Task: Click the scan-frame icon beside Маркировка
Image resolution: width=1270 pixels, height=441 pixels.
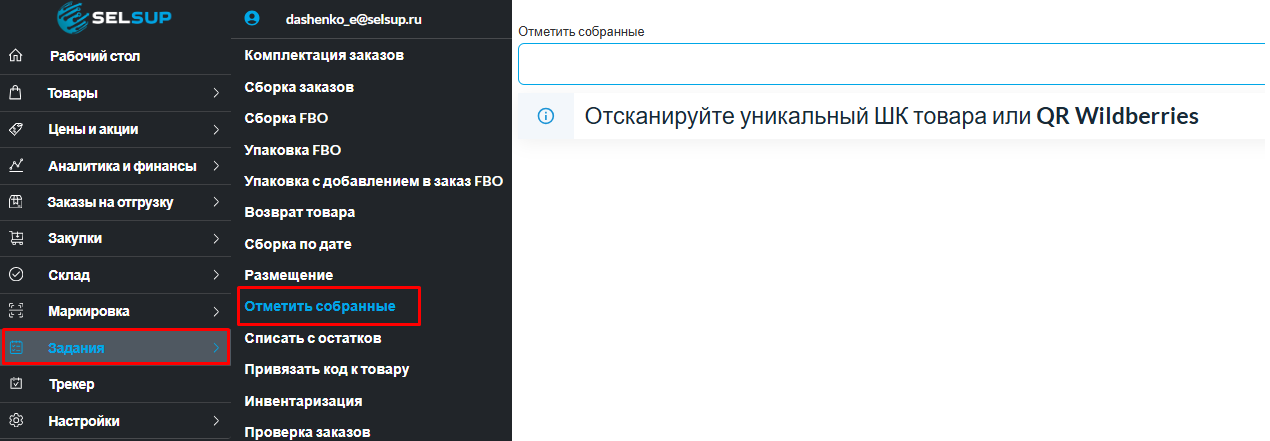Action: 15,311
